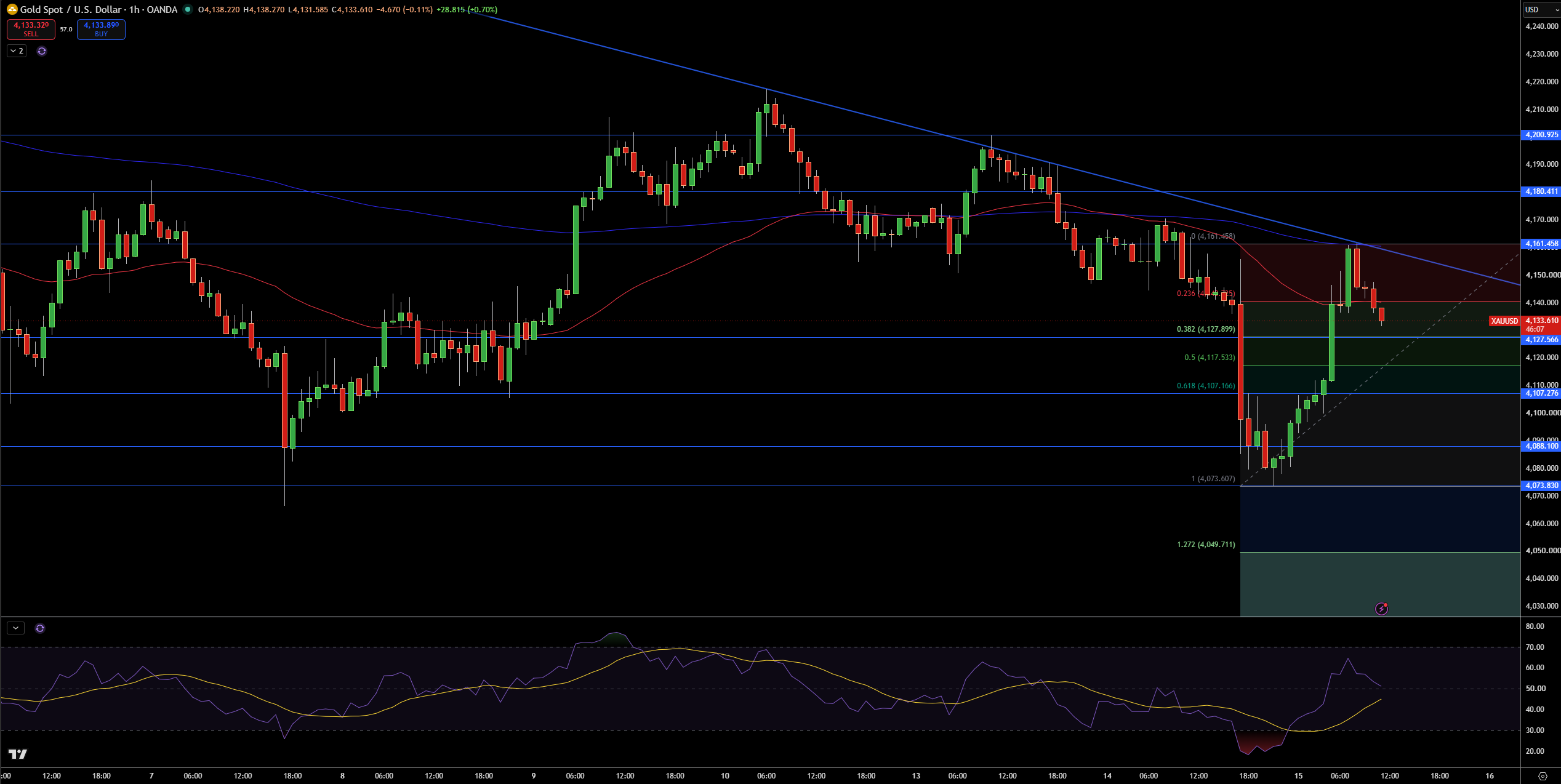Collapse the RSI pane legend chevron

tap(15, 628)
